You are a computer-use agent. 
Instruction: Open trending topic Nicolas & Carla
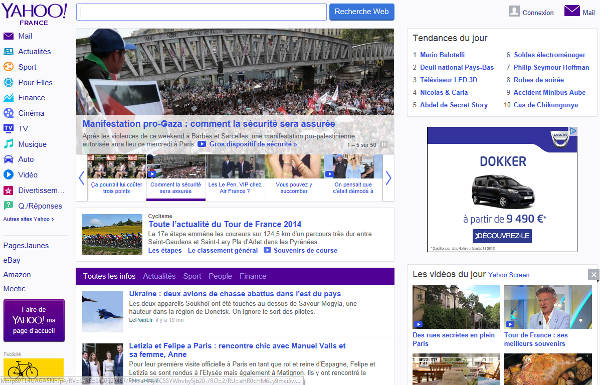point(444,92)
